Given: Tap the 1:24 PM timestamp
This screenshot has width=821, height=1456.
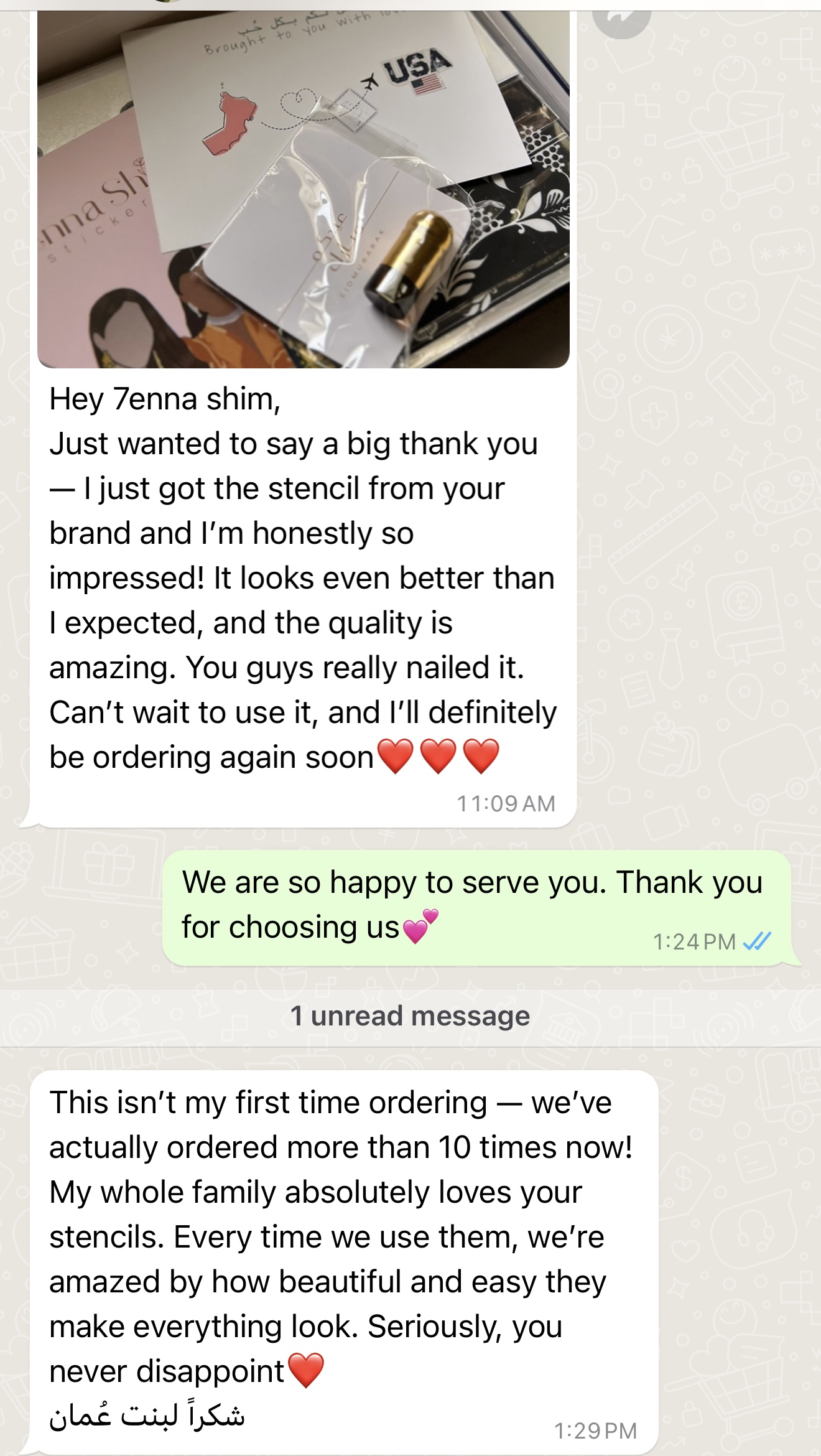Looking at the screenshot, I should coord(694,941).
